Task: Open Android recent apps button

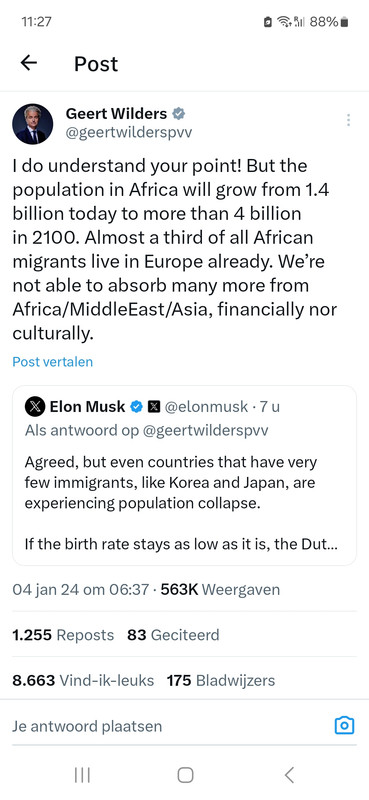Action: [82, 775]
